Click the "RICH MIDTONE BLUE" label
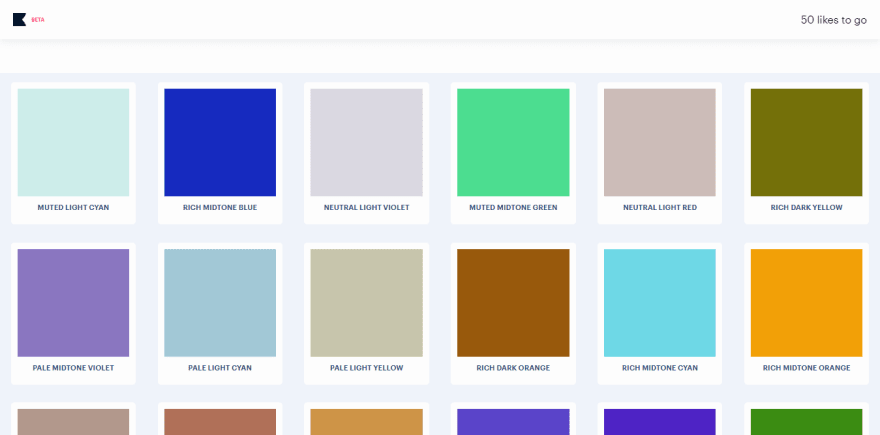 220,208
